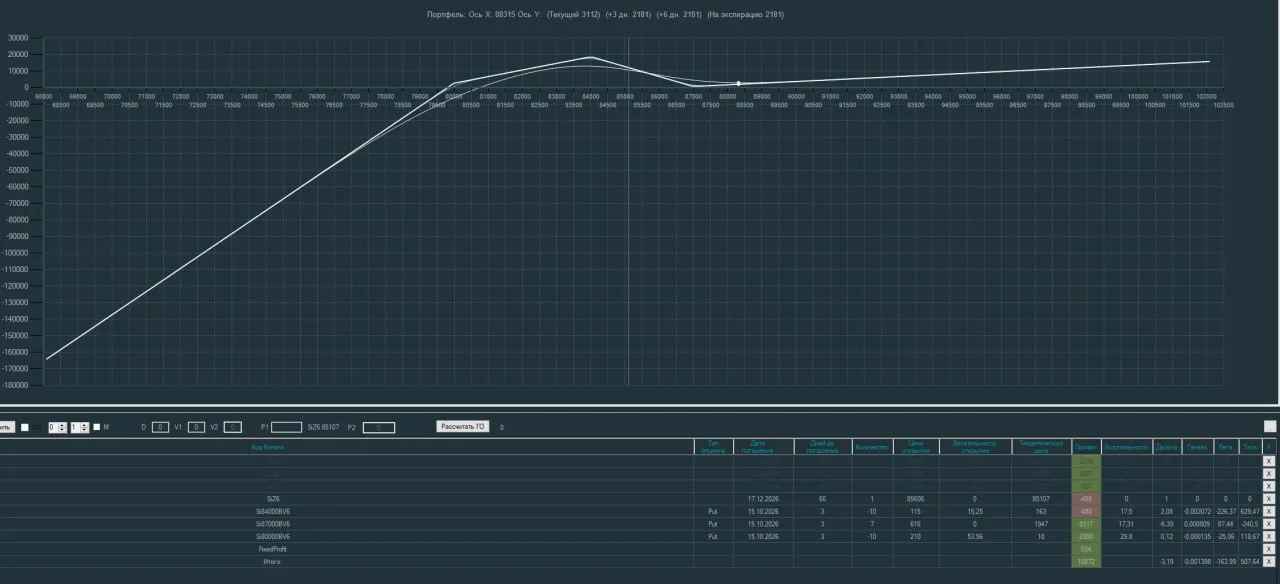This screenshot has width=1280, height=584.
Task: Focus the V1 input field
Action: [196, 427]
